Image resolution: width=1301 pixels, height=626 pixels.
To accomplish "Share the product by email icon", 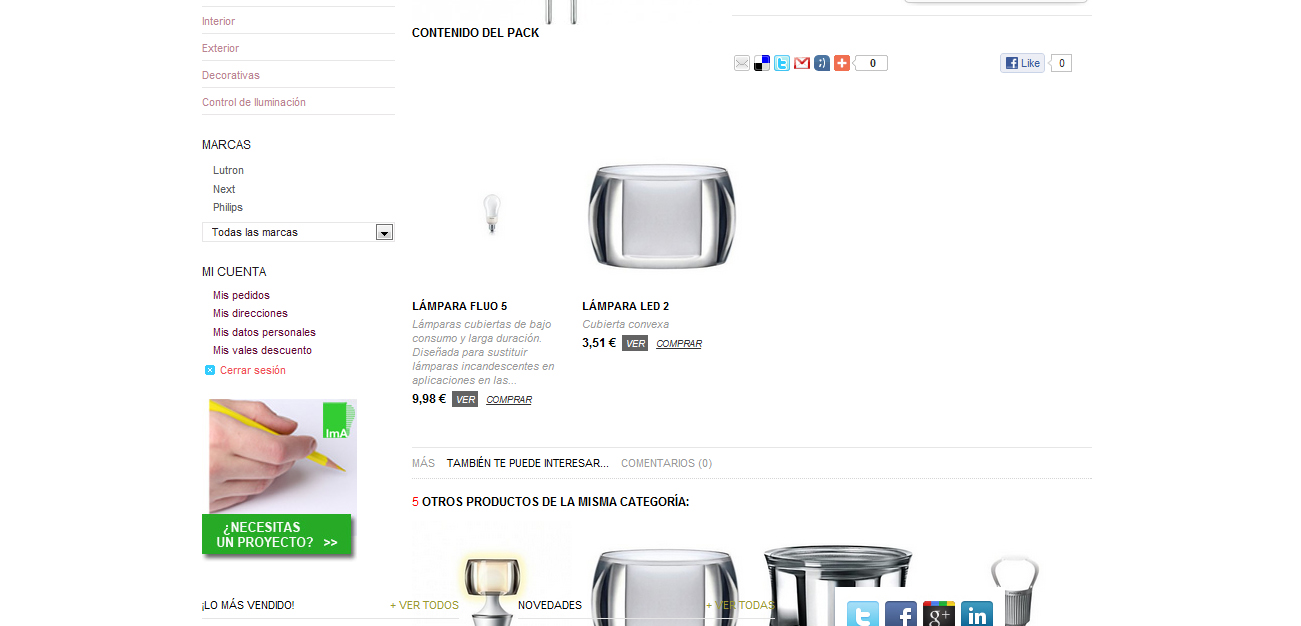I will point(742,63).
